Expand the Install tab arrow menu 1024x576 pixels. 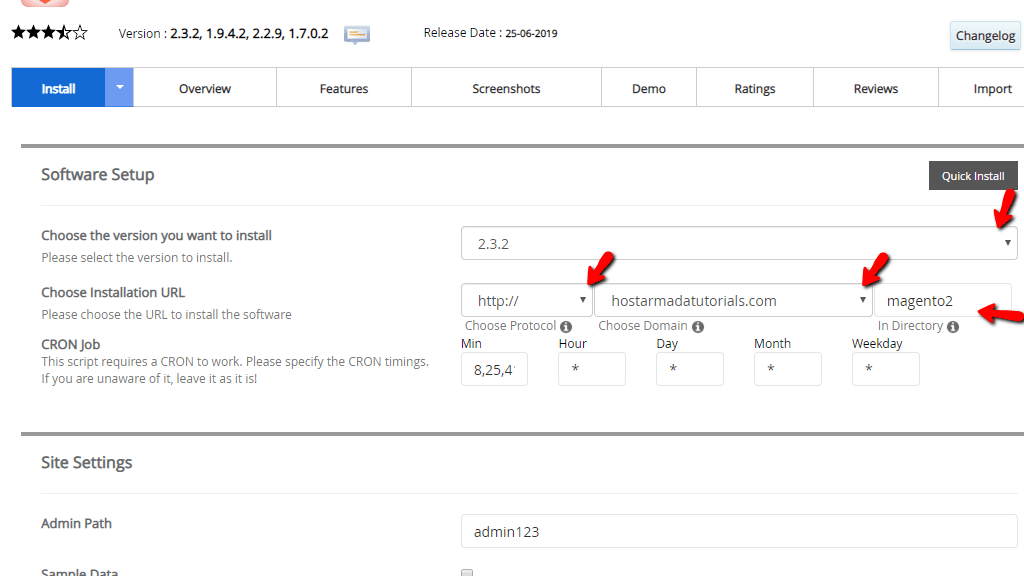[x=119, y=88]
